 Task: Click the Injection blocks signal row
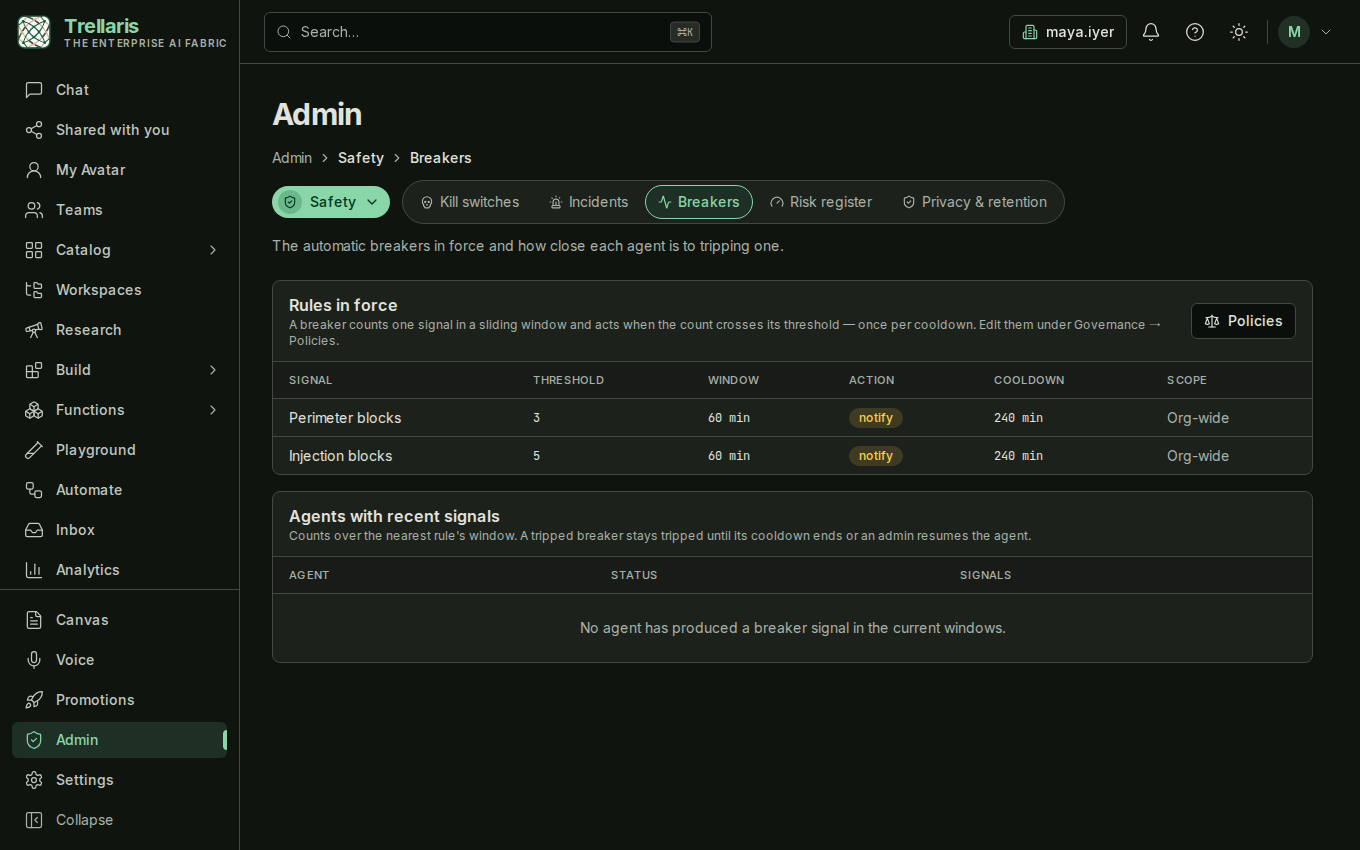(x=792, y=456)
